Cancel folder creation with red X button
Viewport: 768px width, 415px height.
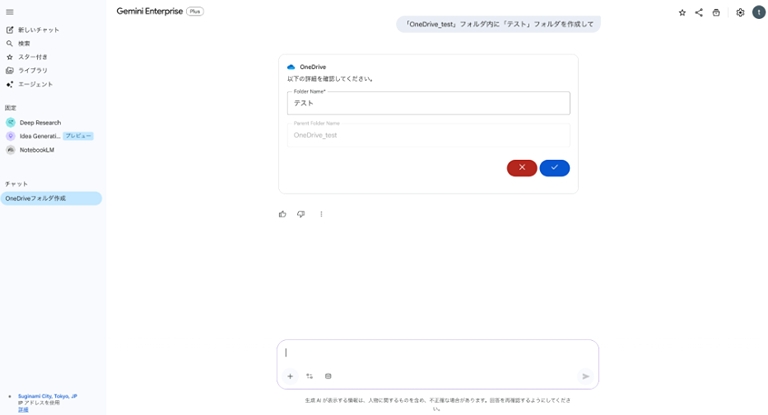pos(522,168)
